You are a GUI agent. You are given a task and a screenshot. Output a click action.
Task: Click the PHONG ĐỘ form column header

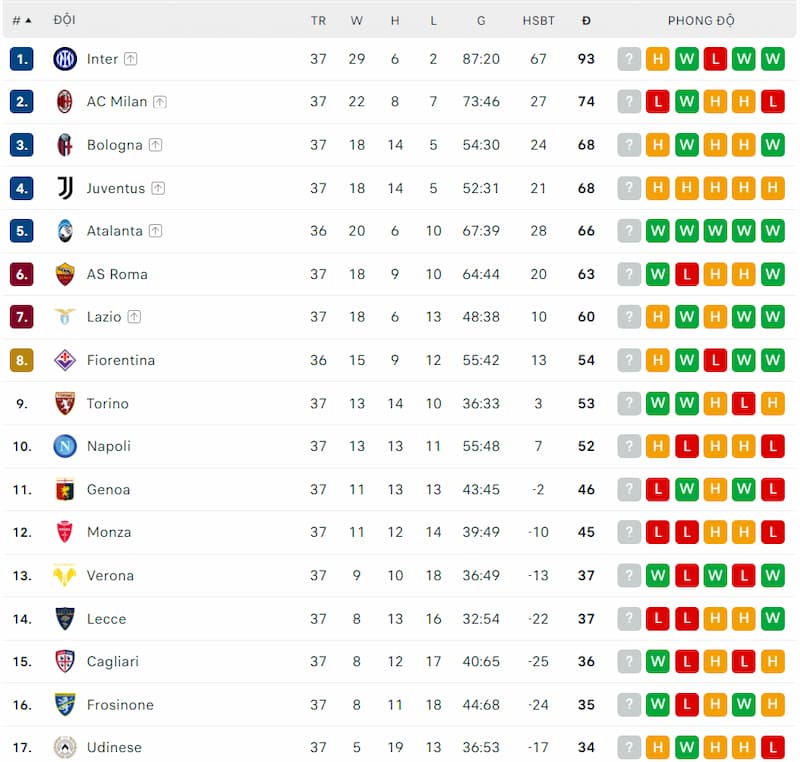click(x=701, y=20)
